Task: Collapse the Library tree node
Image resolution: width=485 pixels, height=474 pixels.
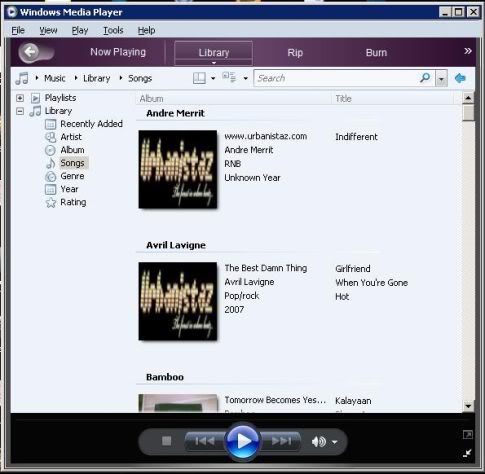Action: tap(20, 111)
